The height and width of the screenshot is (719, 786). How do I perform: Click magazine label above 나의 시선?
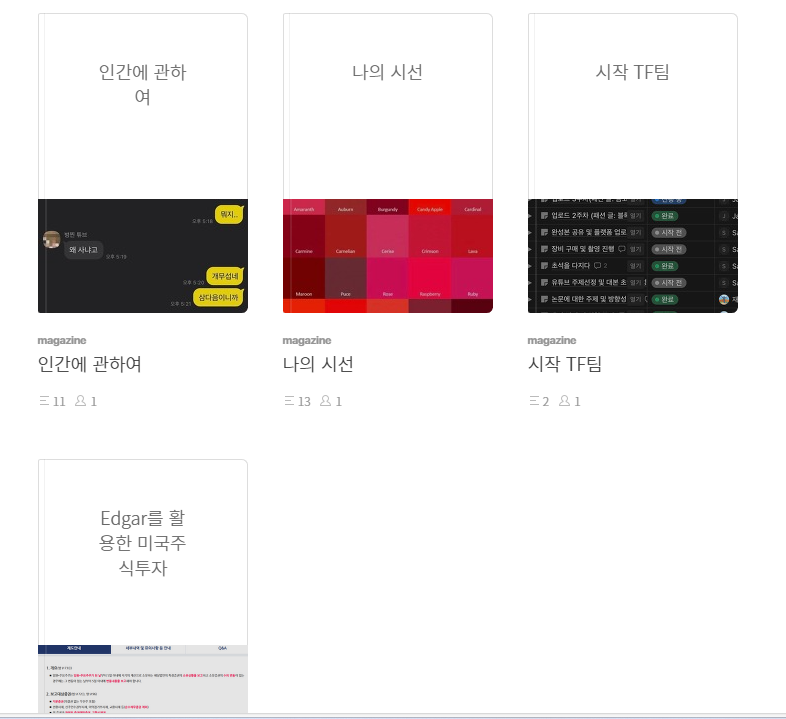coord(307,340)
